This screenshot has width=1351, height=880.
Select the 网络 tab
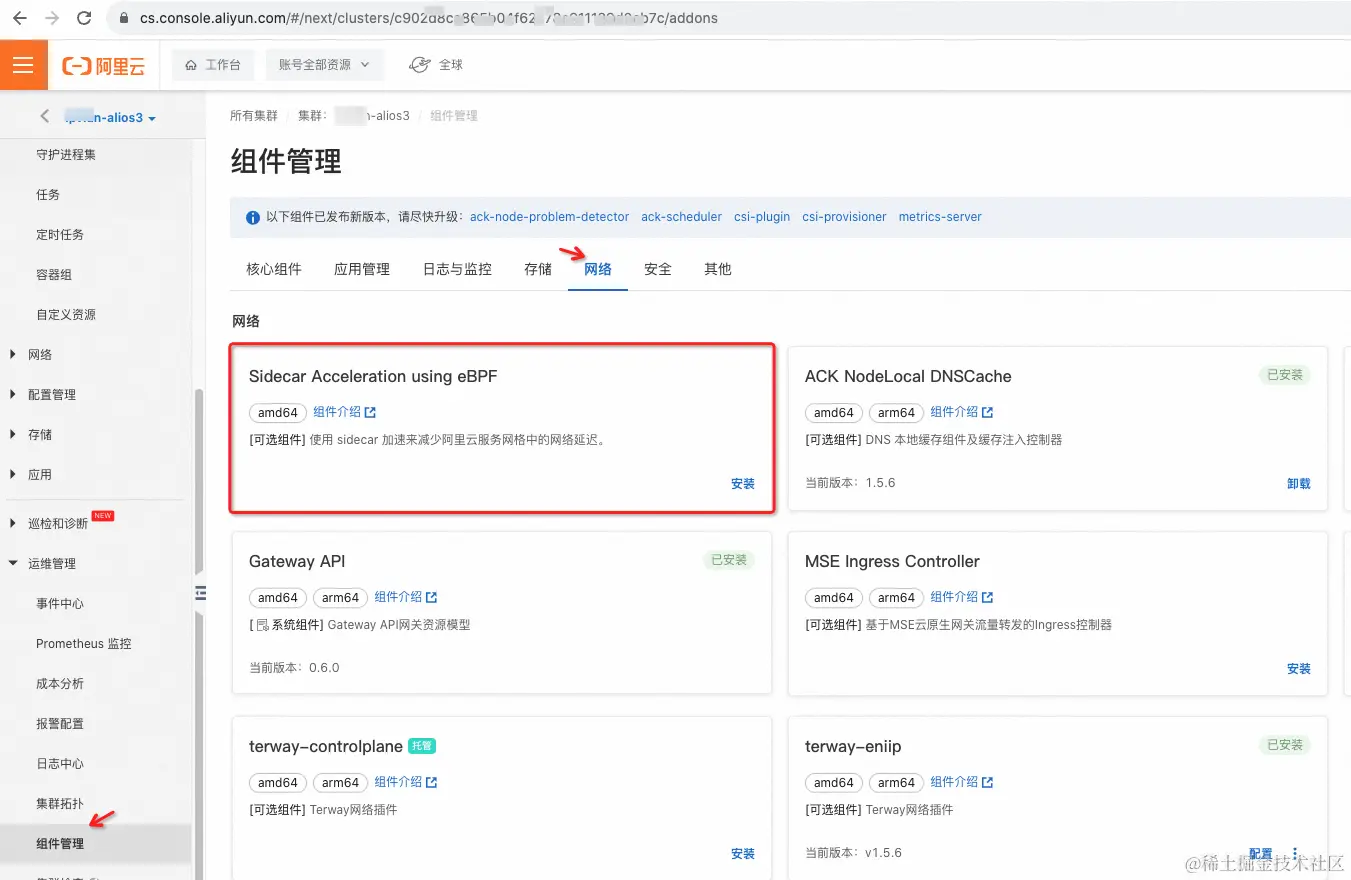[x=598, y=269]
